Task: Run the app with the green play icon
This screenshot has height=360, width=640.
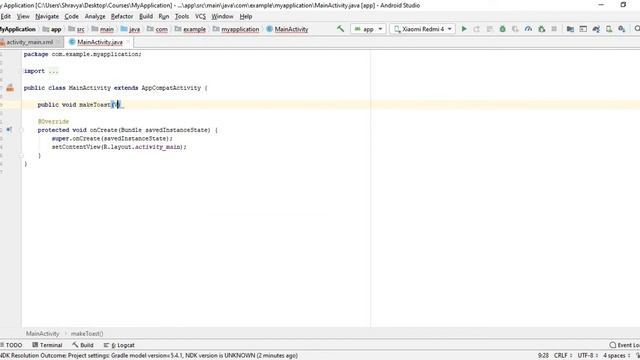Action: [x=464, y=29]
